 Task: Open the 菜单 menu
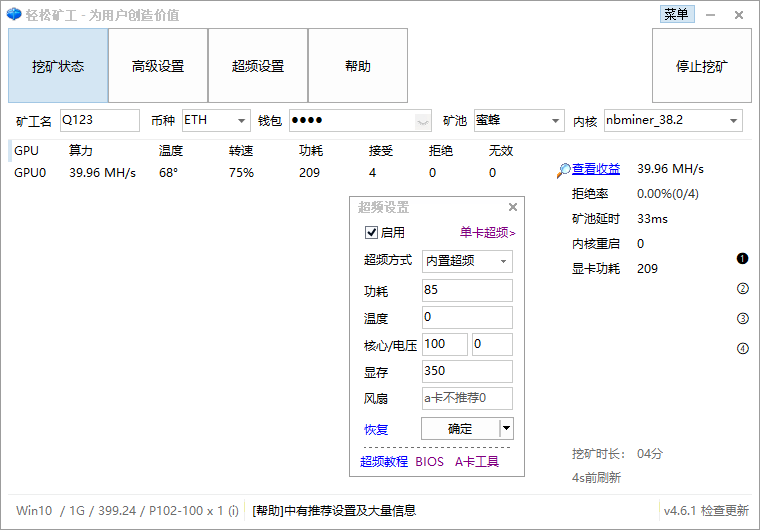pyautogui.click(x=676, y=14)
